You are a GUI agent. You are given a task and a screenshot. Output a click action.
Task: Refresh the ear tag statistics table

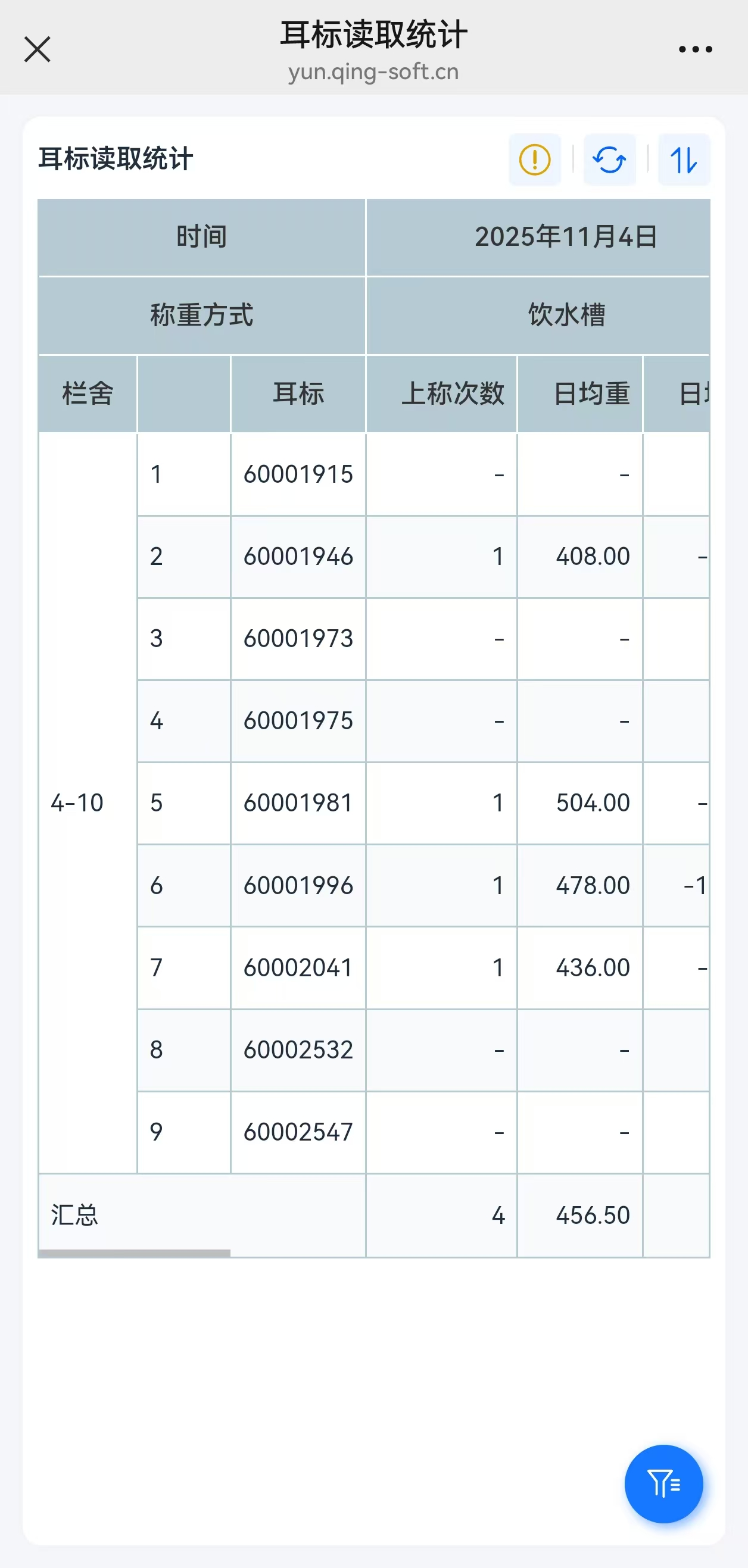[x=609, y=160]
